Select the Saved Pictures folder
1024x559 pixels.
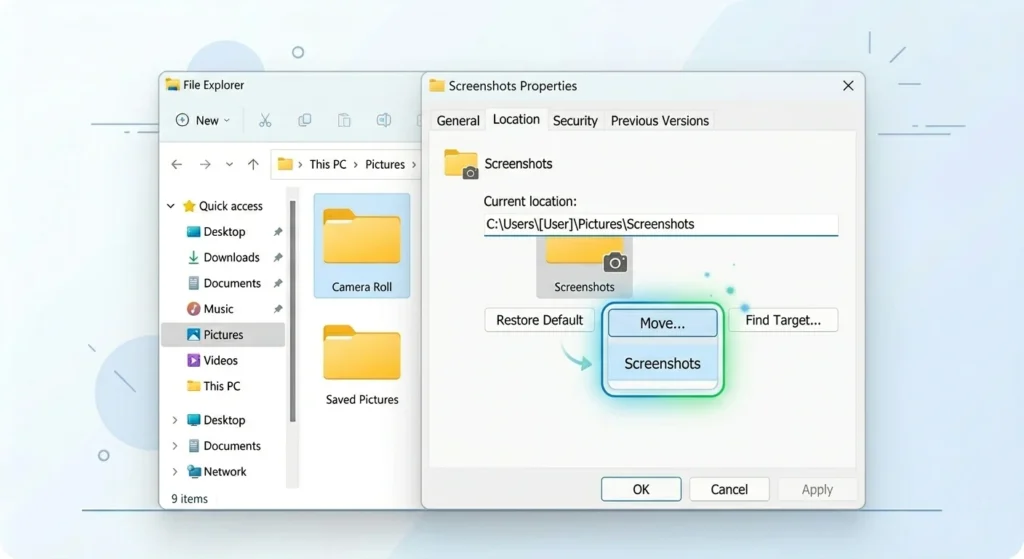point(362,365)
